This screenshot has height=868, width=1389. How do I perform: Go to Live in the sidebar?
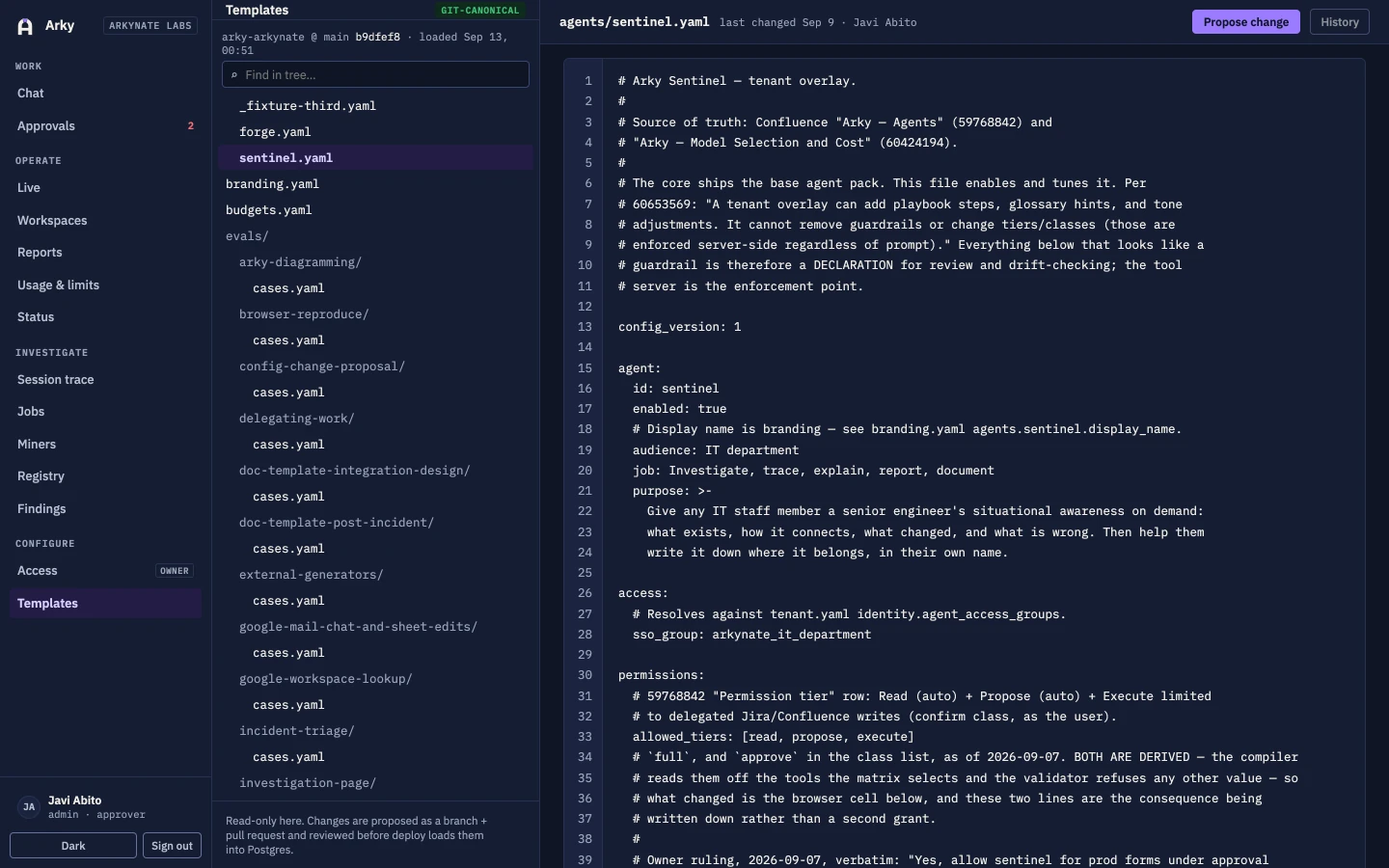click(x=106, y=188)
